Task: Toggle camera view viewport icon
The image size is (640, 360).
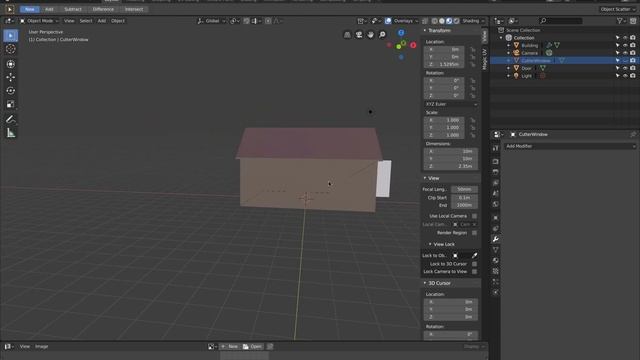Action: pos(359,35)
